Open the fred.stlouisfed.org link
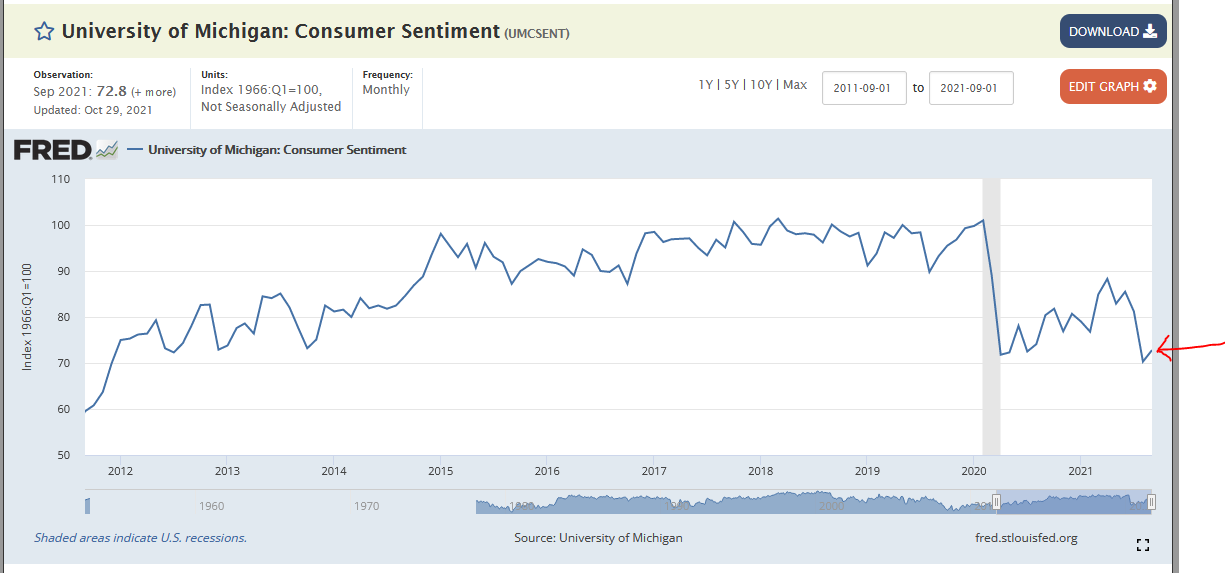The height and width of the screenshot is (573, 1225). pos(1026,538)
